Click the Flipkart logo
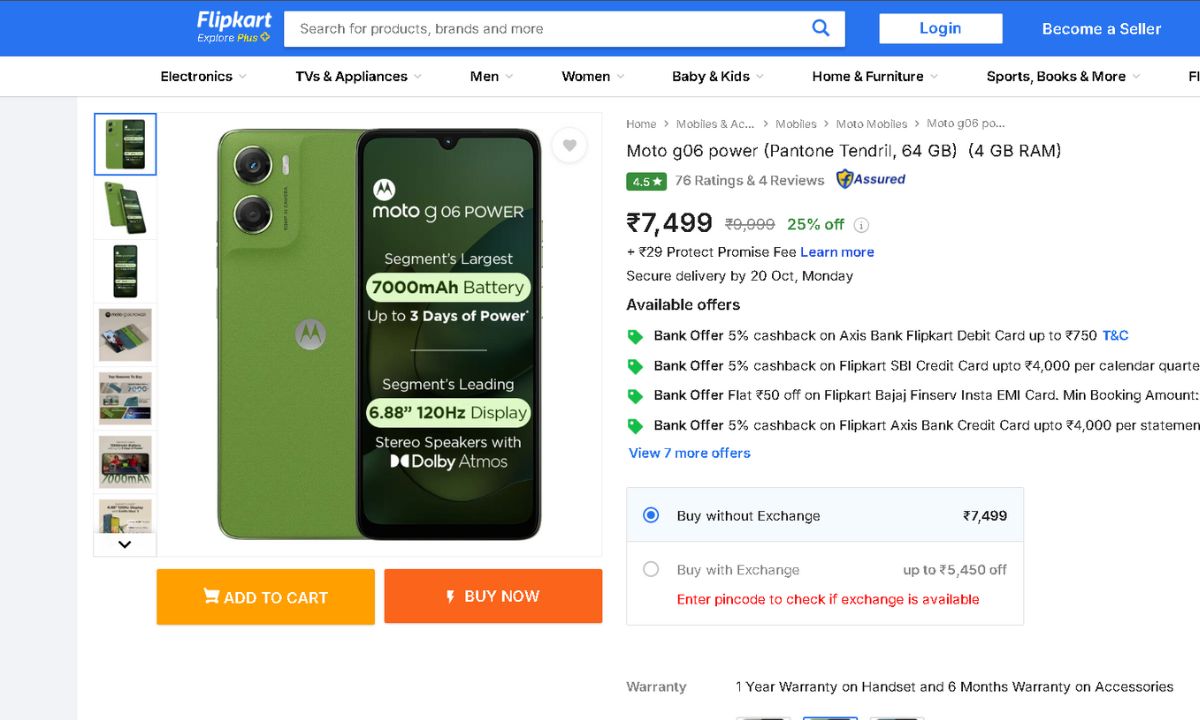 234,27
